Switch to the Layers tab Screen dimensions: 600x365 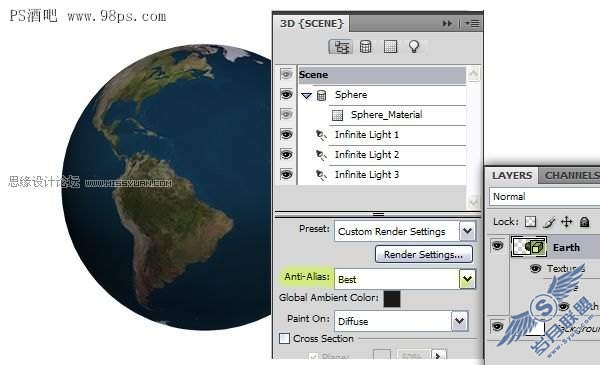click(x=512, y=176)
